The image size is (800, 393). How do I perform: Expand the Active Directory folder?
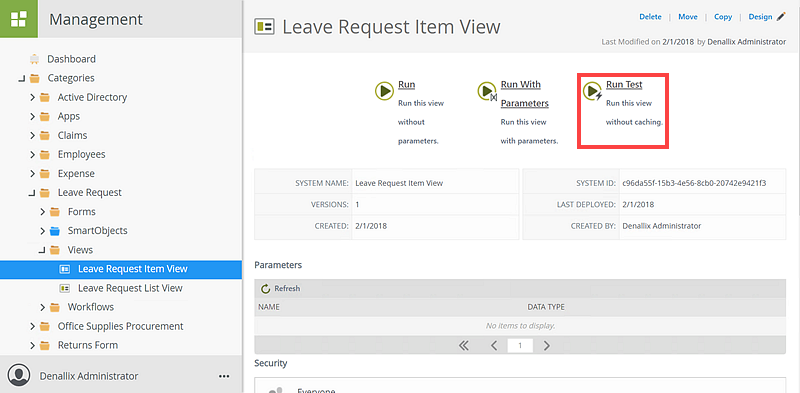point(32,97)
